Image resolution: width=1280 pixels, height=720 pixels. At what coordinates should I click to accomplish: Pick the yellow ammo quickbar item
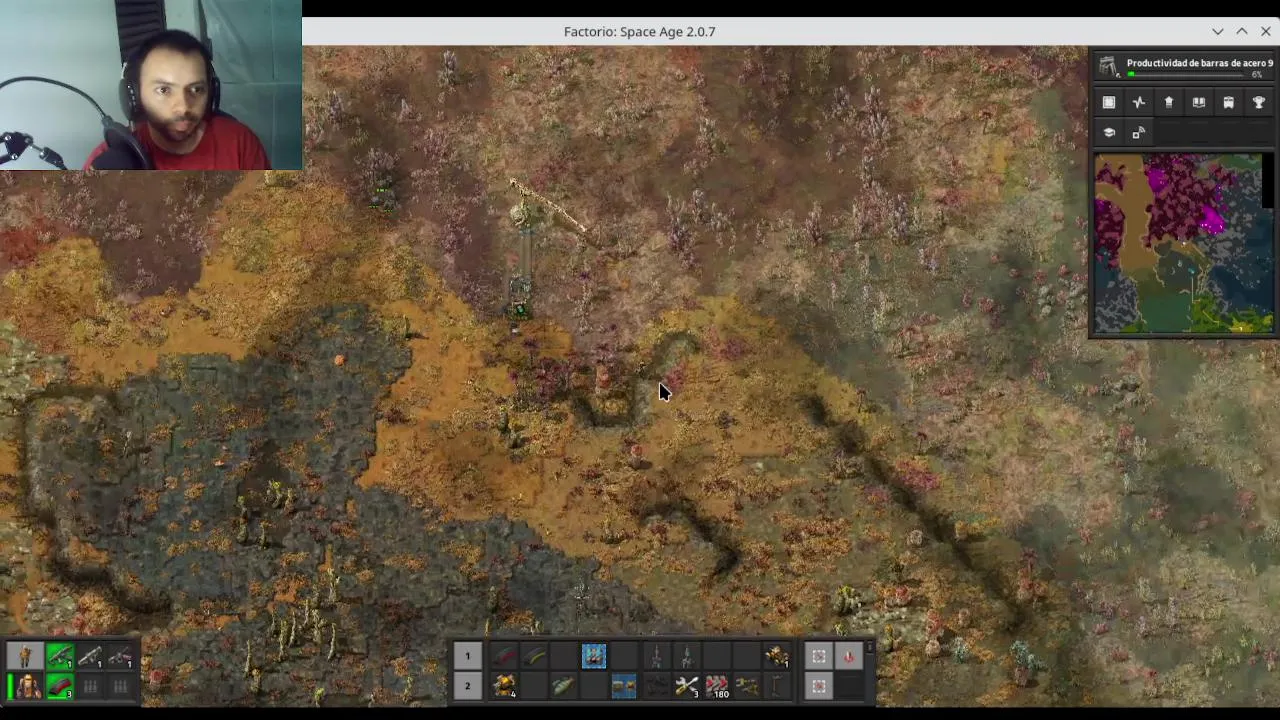534,656
